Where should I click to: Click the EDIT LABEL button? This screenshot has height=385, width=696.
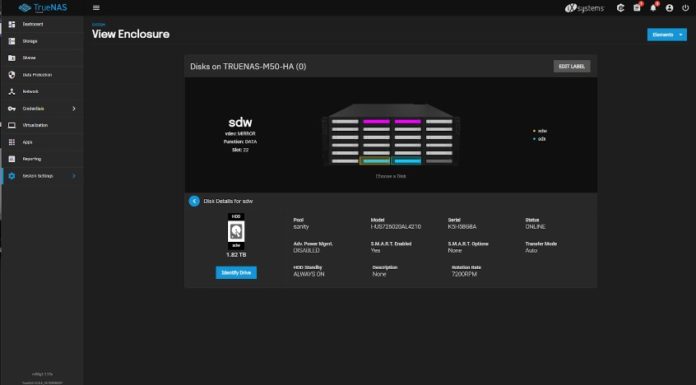click(x=572, y=66)
